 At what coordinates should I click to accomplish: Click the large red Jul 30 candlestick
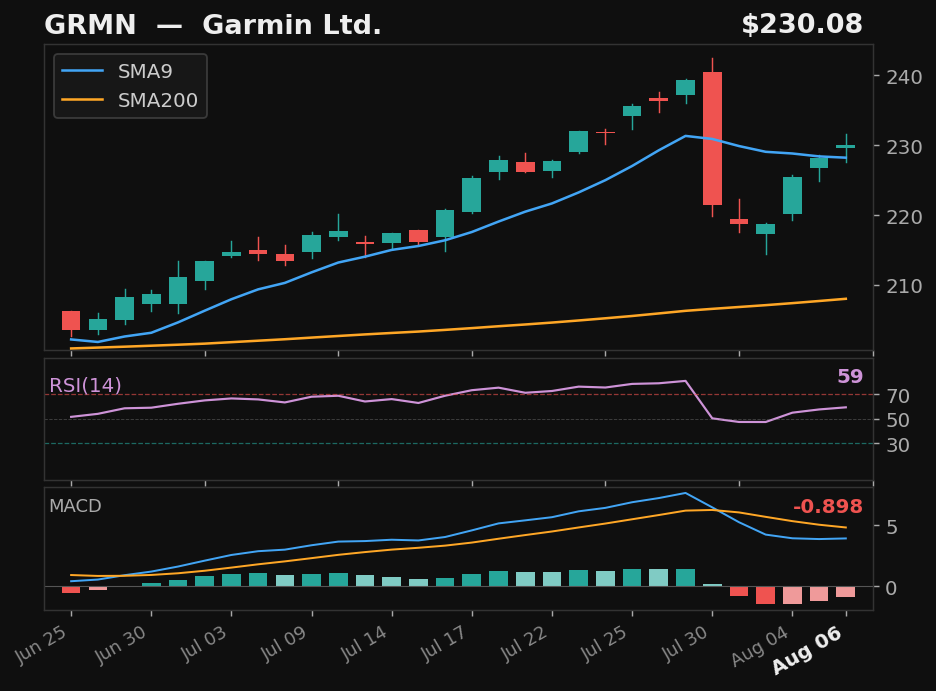712,138
